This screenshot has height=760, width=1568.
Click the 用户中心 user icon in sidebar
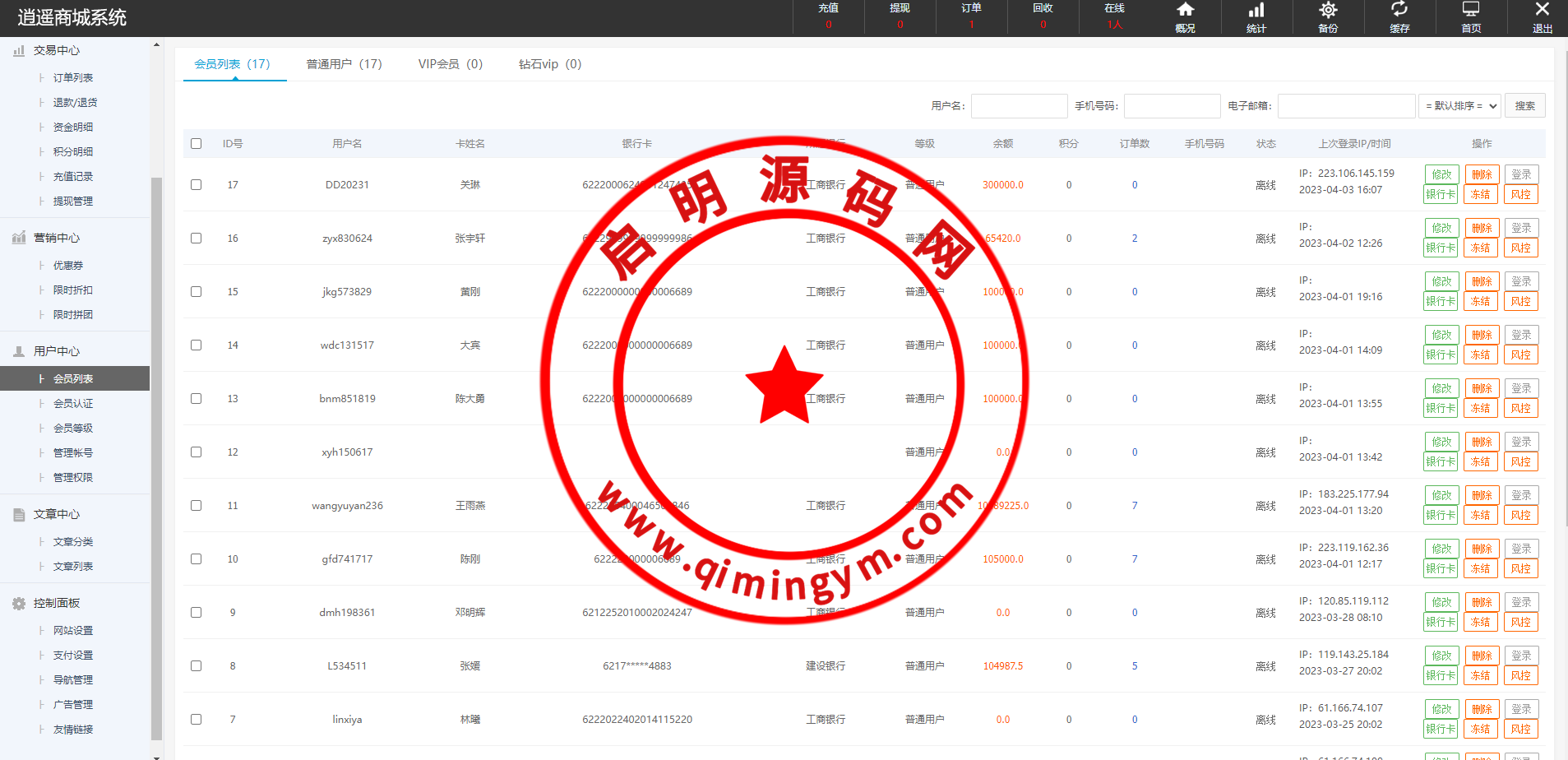click(19, 351)
